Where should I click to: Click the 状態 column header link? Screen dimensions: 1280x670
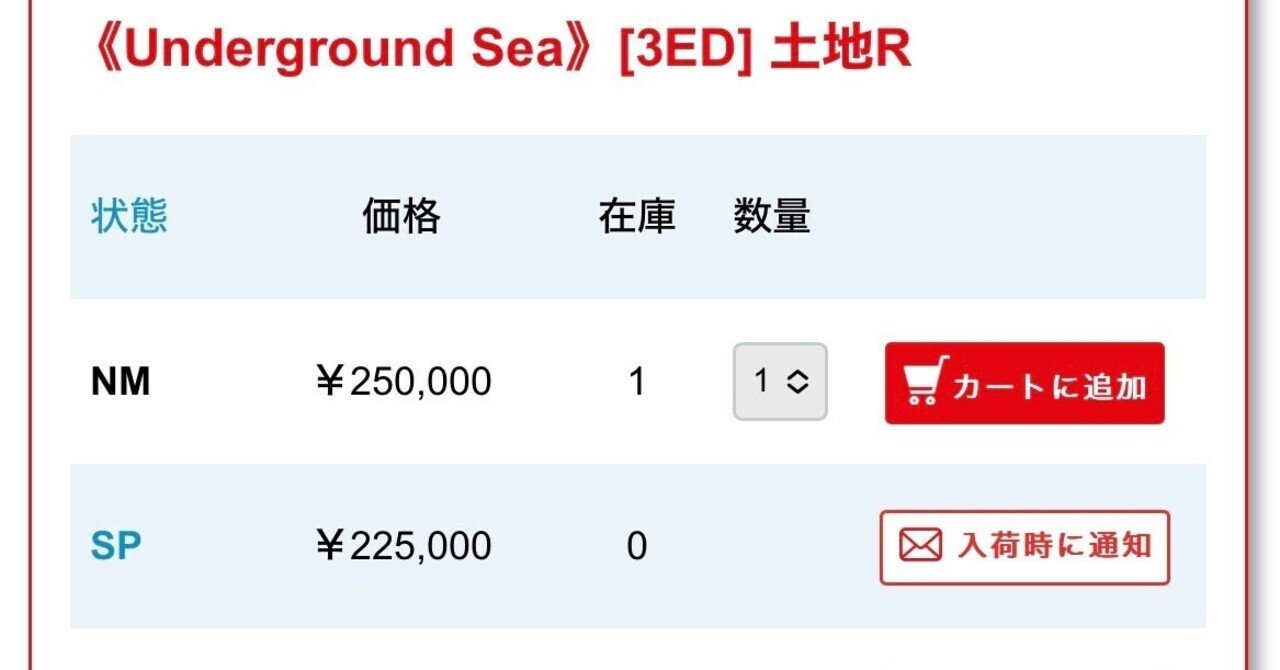[x=130, y=216]
